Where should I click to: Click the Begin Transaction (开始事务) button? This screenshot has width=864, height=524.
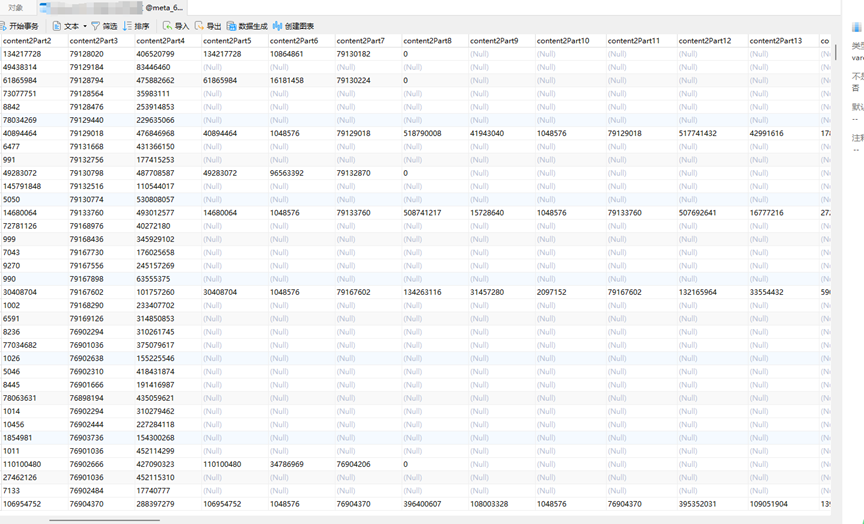20,26
